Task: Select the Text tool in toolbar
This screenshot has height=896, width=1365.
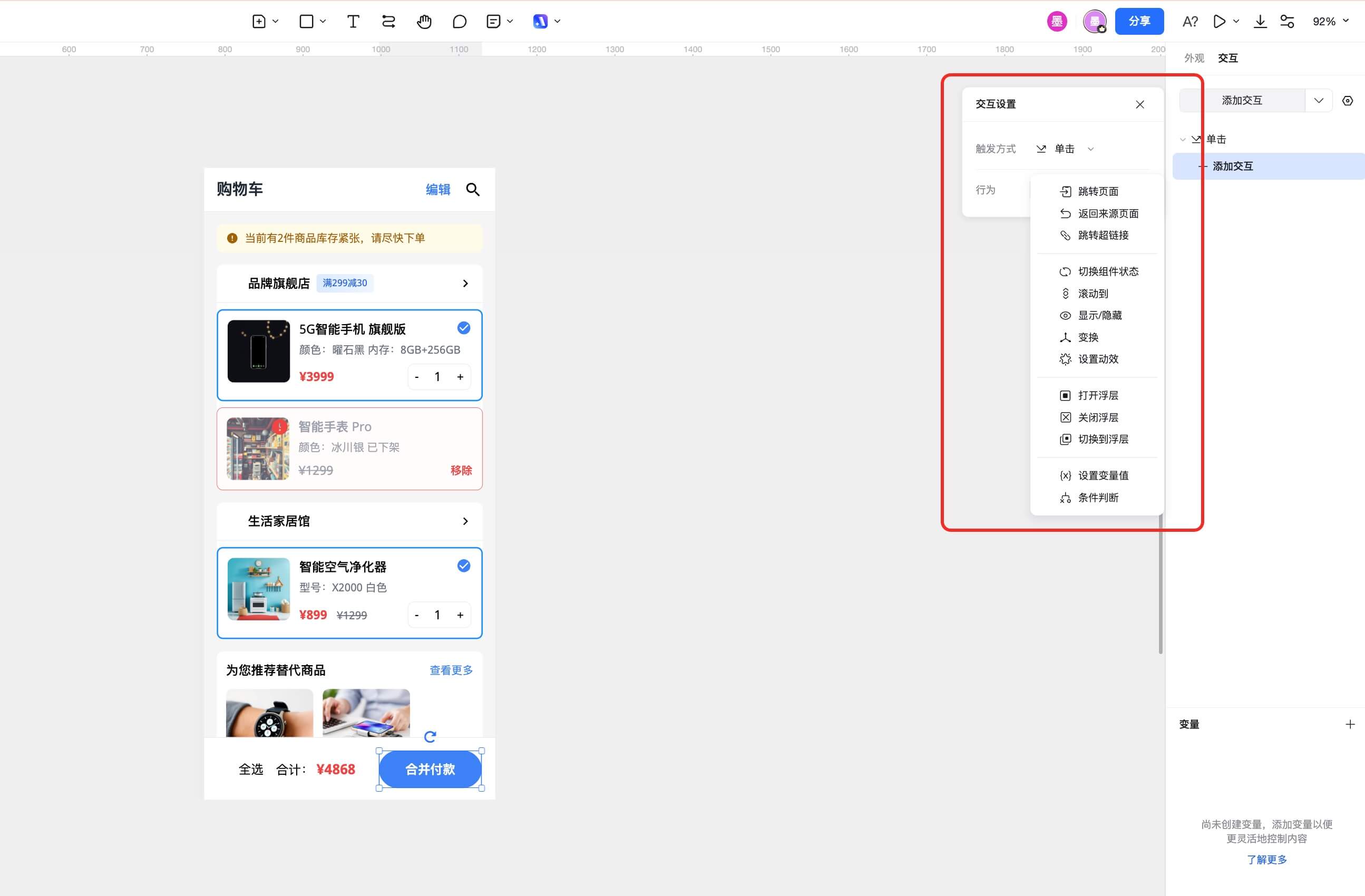Action: point(353,22)
